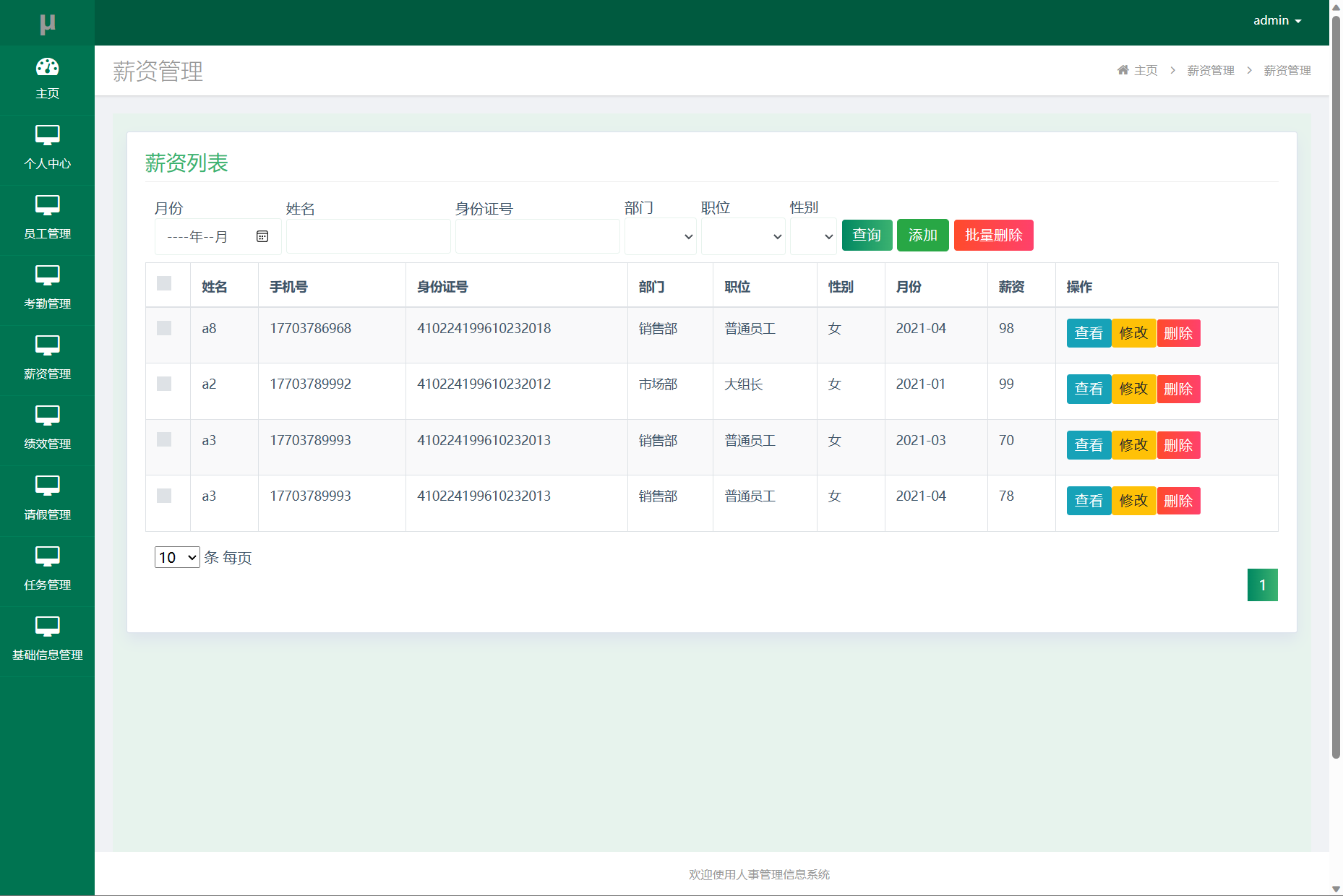
Task: Toggle the select-all checkbox in table header
Action: pos(164,283)
